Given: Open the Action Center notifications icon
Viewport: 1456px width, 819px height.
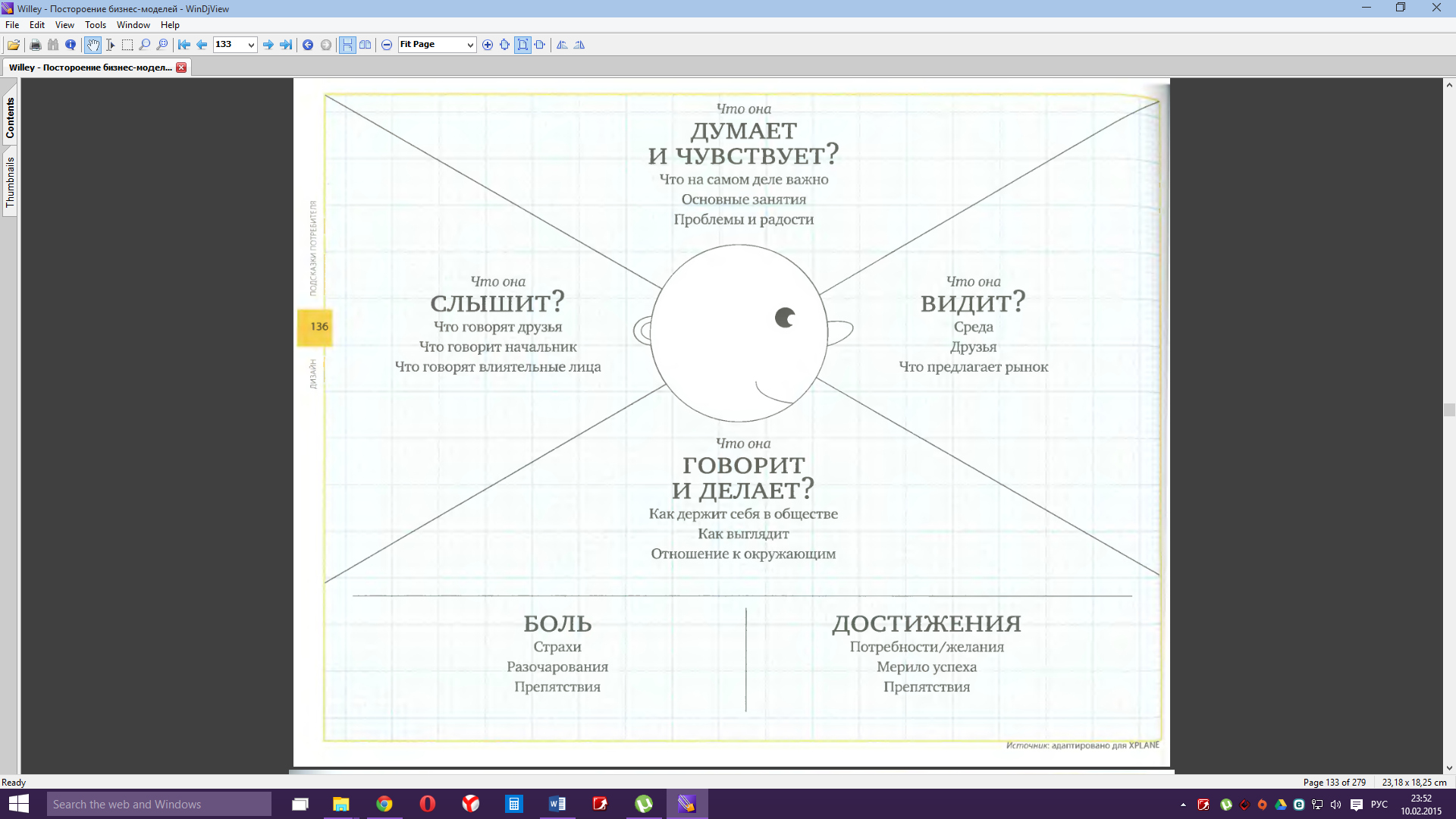Looking at the screenshot, I should pyautogui.click(x=1357, y=805).
